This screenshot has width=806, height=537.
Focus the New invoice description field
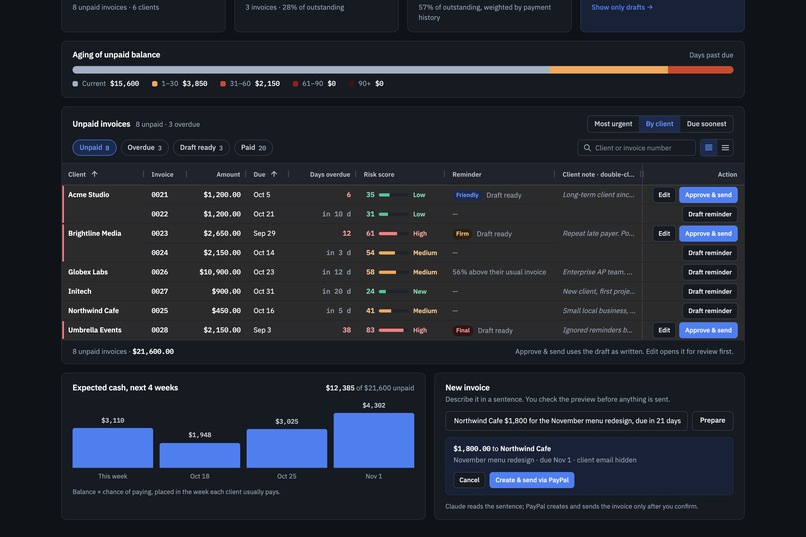(566, 421)
